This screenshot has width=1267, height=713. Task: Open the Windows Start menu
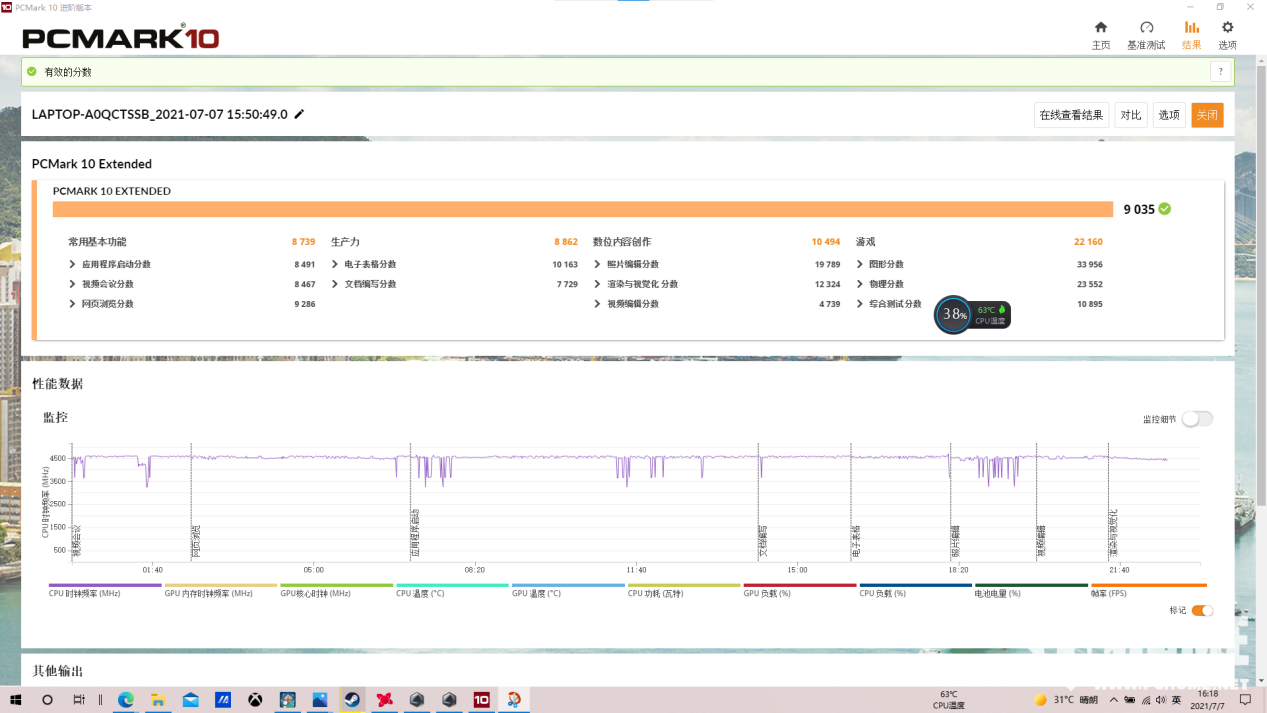point(16,700)
